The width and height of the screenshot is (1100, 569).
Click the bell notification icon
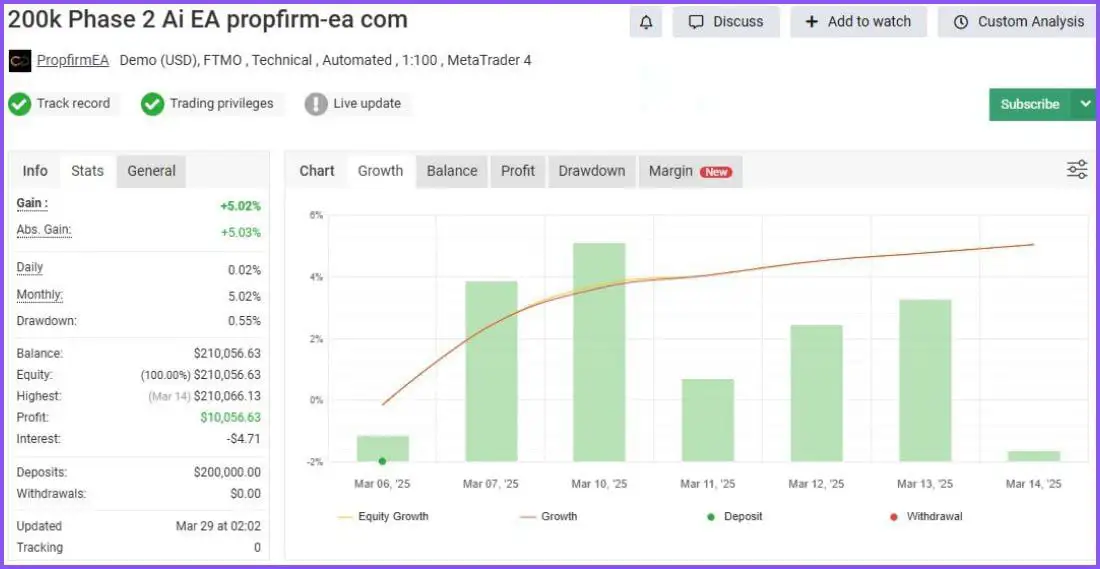coord(645,22)
